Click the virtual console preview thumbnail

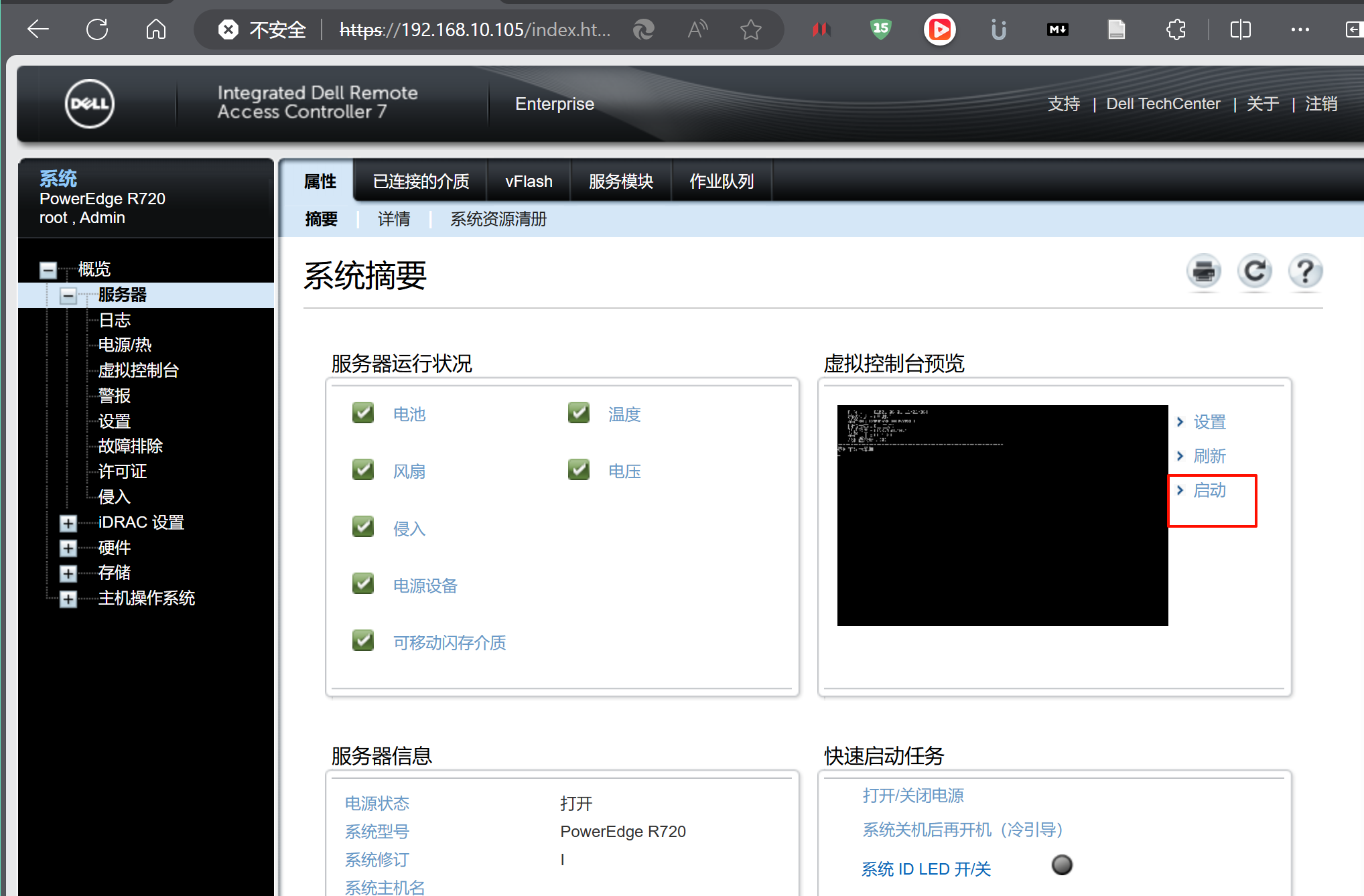1002,515
